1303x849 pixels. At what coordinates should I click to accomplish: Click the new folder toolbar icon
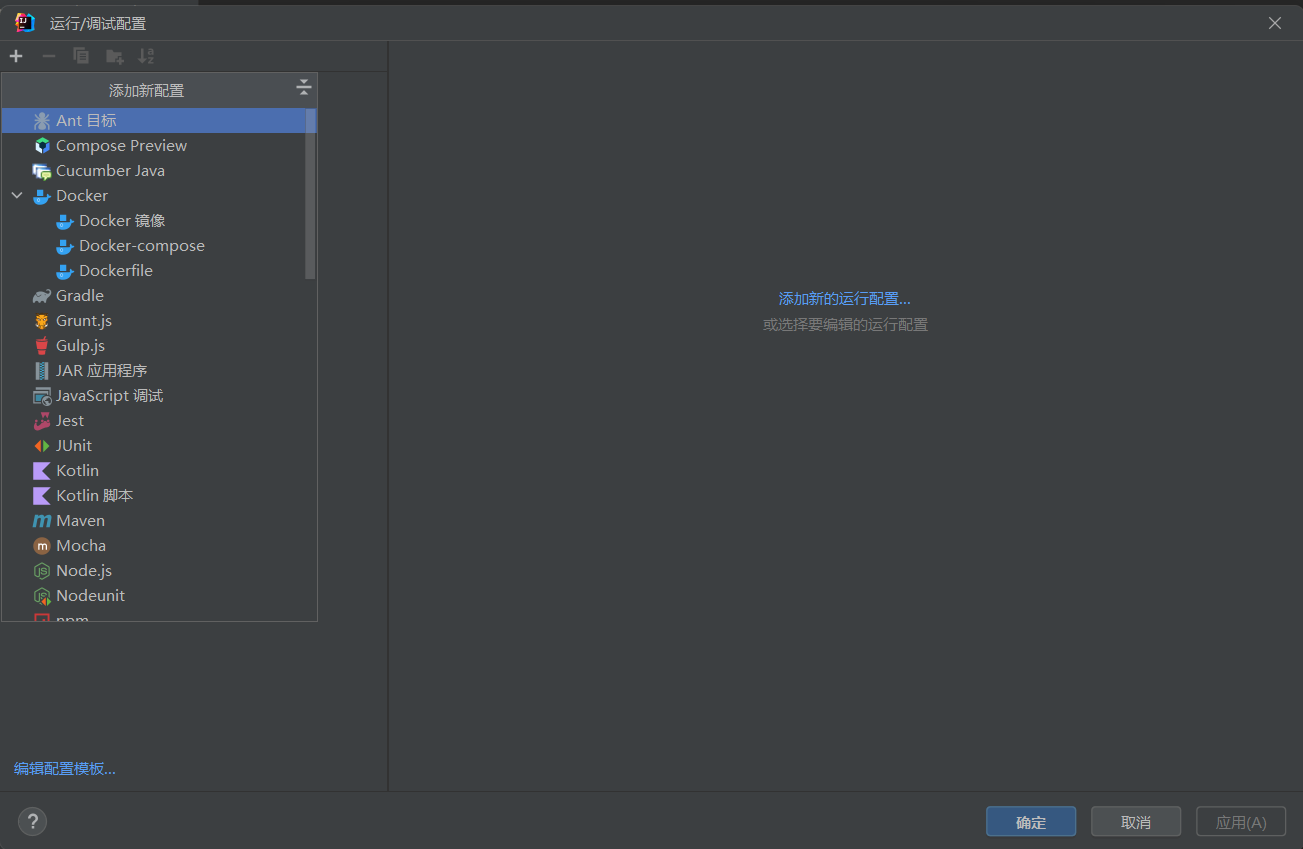[115, 56]
